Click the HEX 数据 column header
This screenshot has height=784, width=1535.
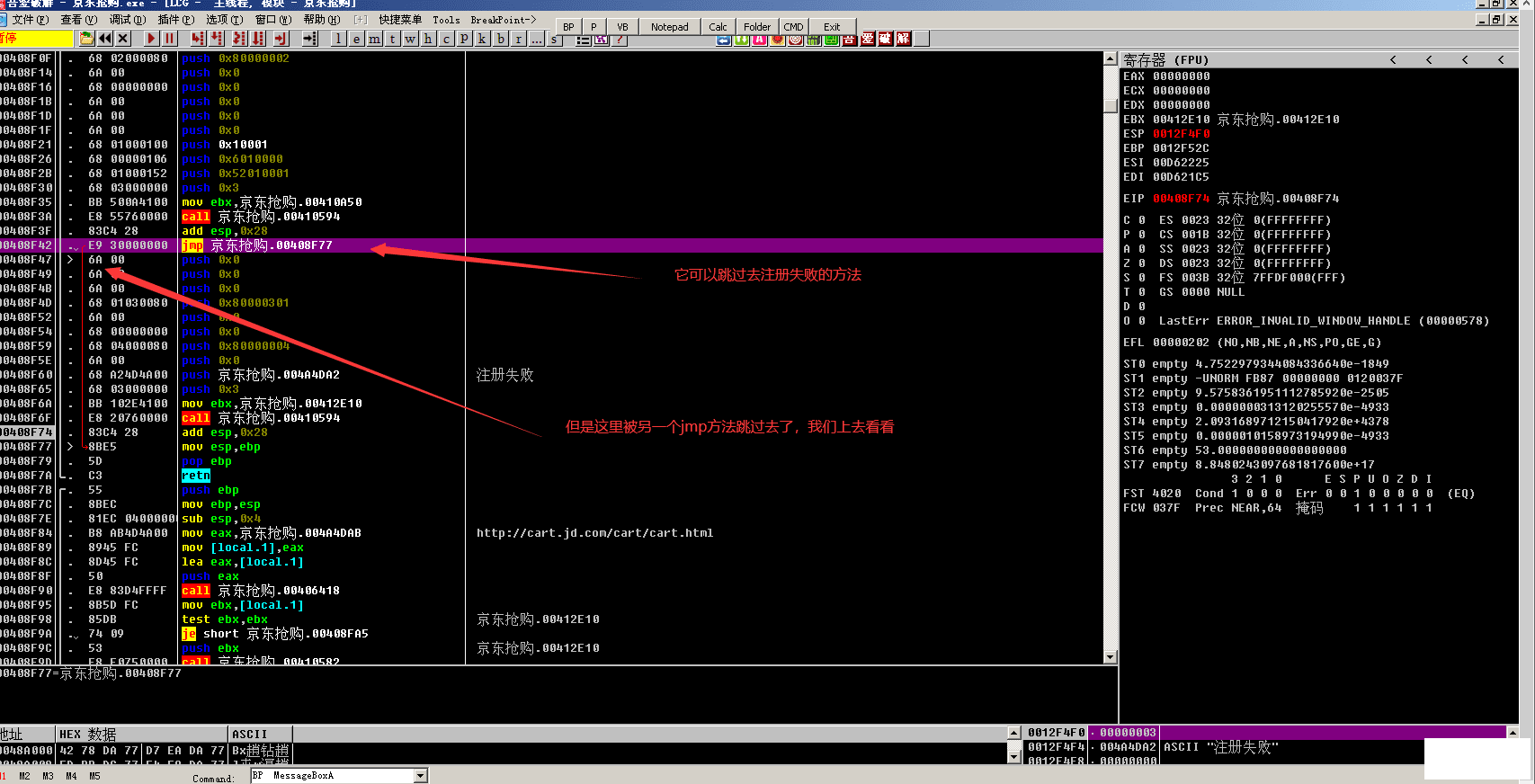coord(142,735)
